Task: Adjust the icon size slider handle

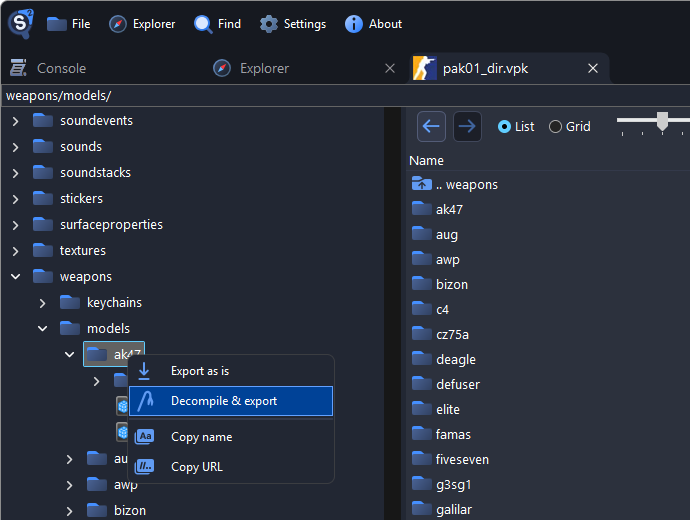Action: tap(662, 121)
